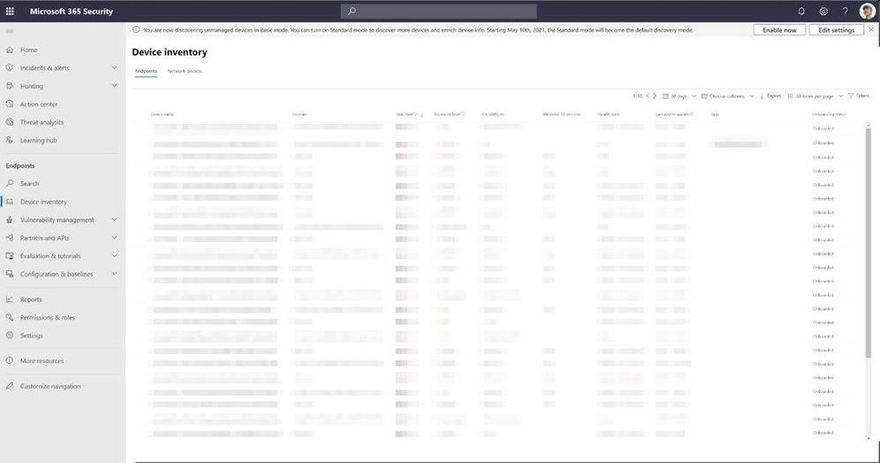Click the banner info icon
Viewport: 880px width, 463px height.
click(x=136, y=30)
